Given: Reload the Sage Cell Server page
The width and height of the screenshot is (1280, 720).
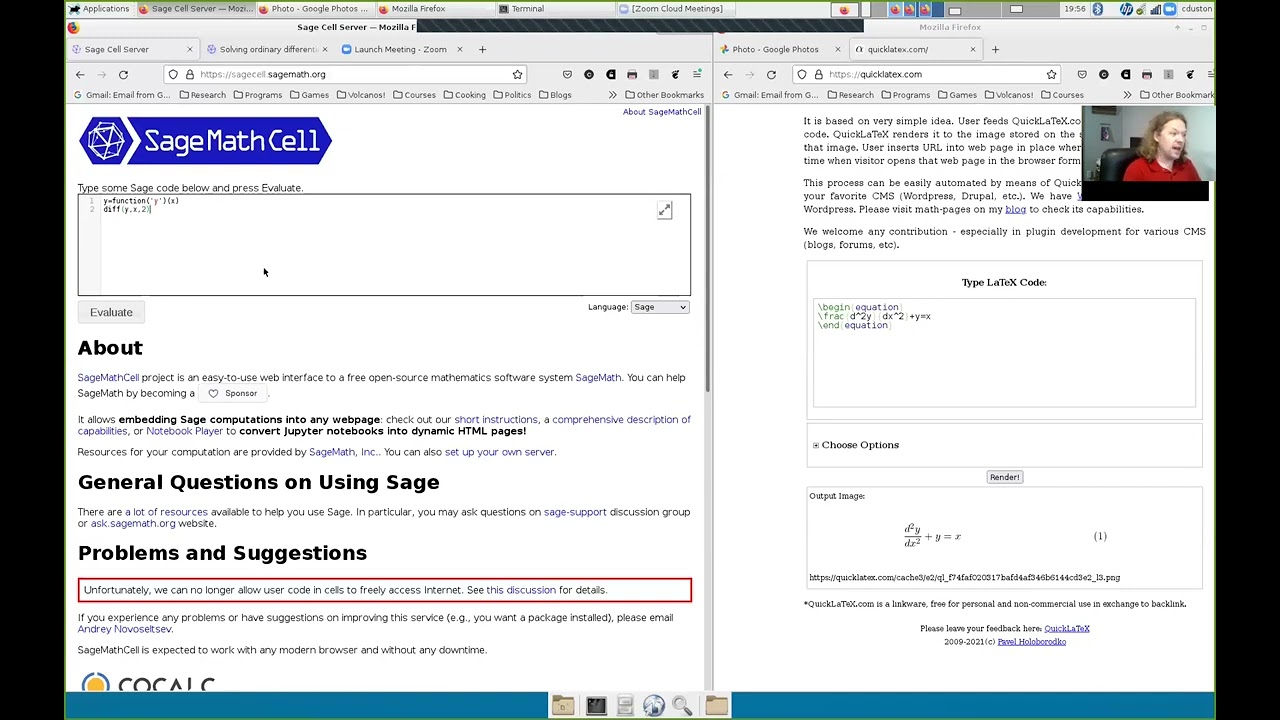Looking at the screenshot, I should pyautogui.click(x=123, y=74).
